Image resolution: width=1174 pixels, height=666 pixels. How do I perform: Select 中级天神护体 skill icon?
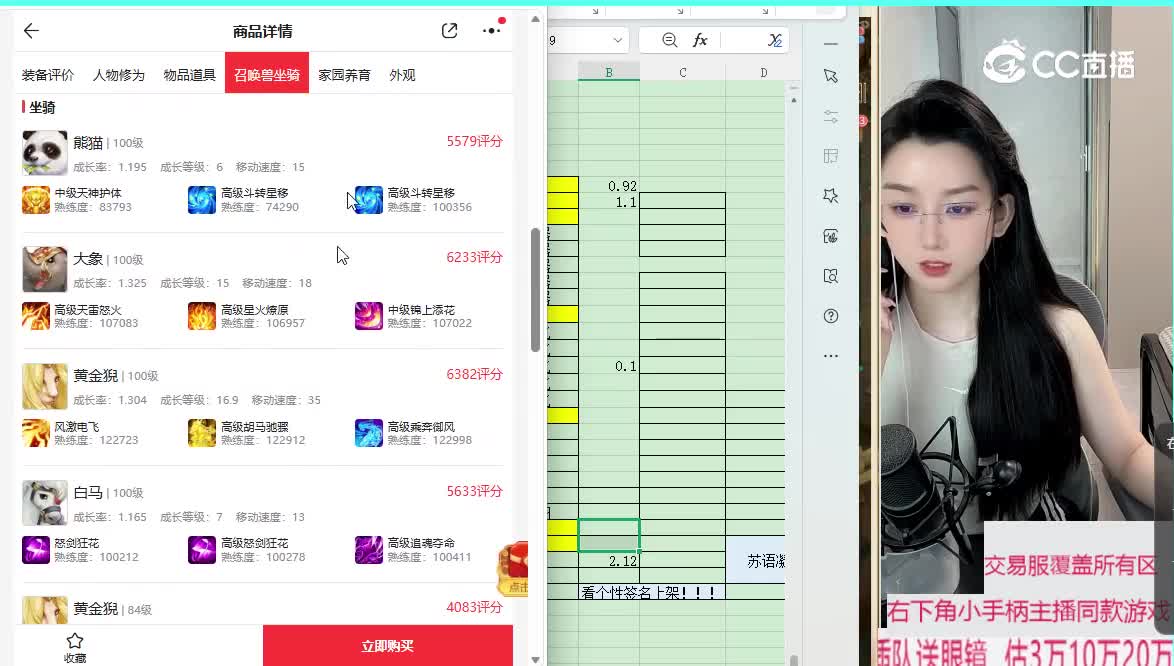click(36, 200)
